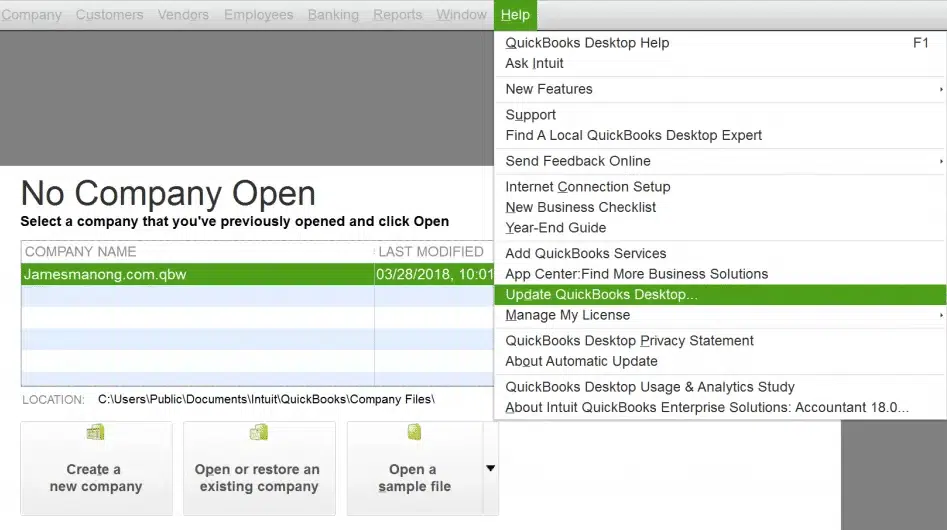Click the Create a new company icon
This screenshot has height=530, width=947.
click(x=96, y=432)
